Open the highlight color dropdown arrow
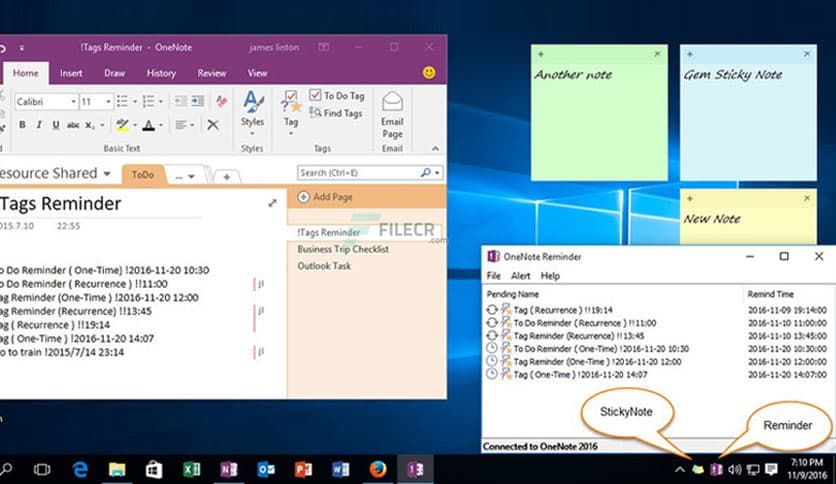The height and width of the screenshot is (484, 836). pos(134,125)
